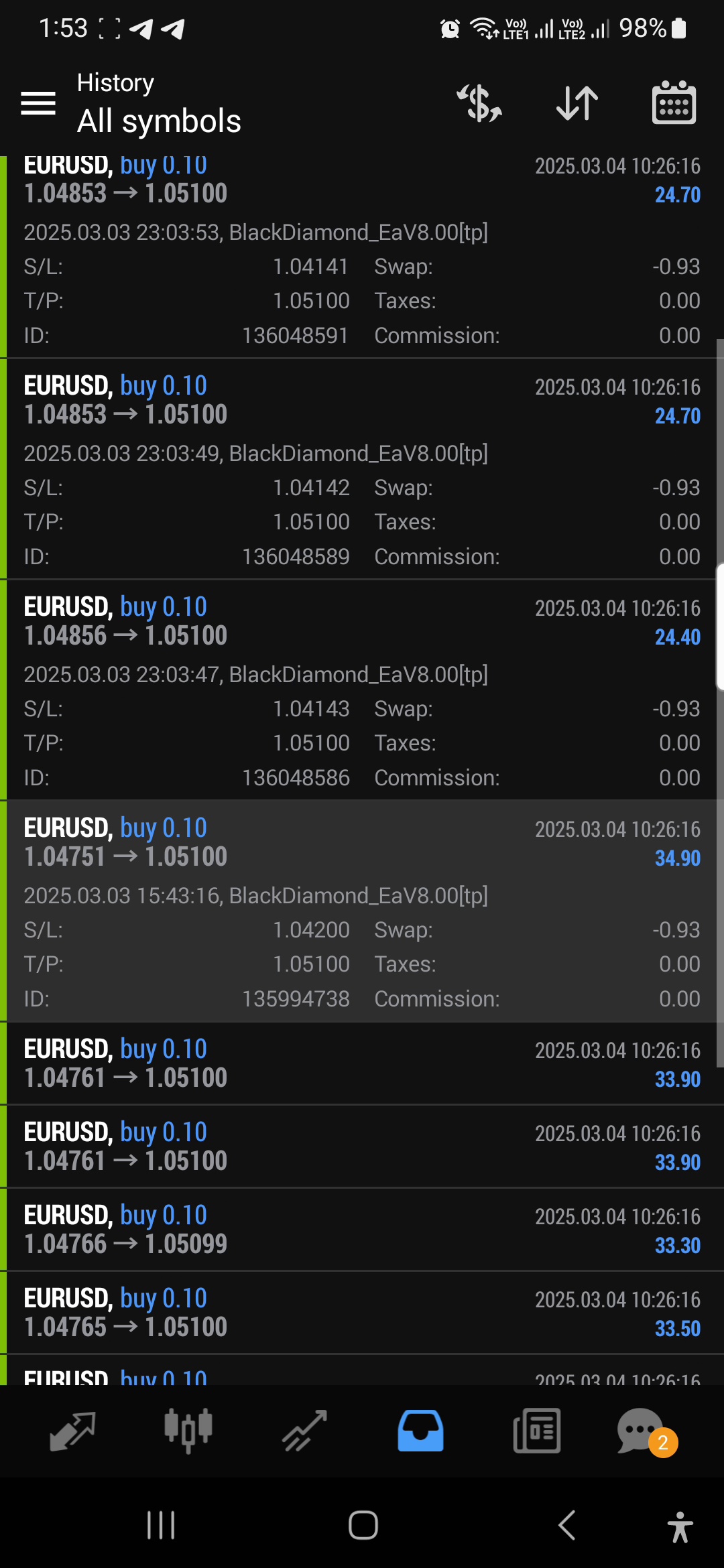Viewport: 724px width, 1568px height.
Task: Open Messages chat with 2 notifications
Action: [x=642, y=1430]
